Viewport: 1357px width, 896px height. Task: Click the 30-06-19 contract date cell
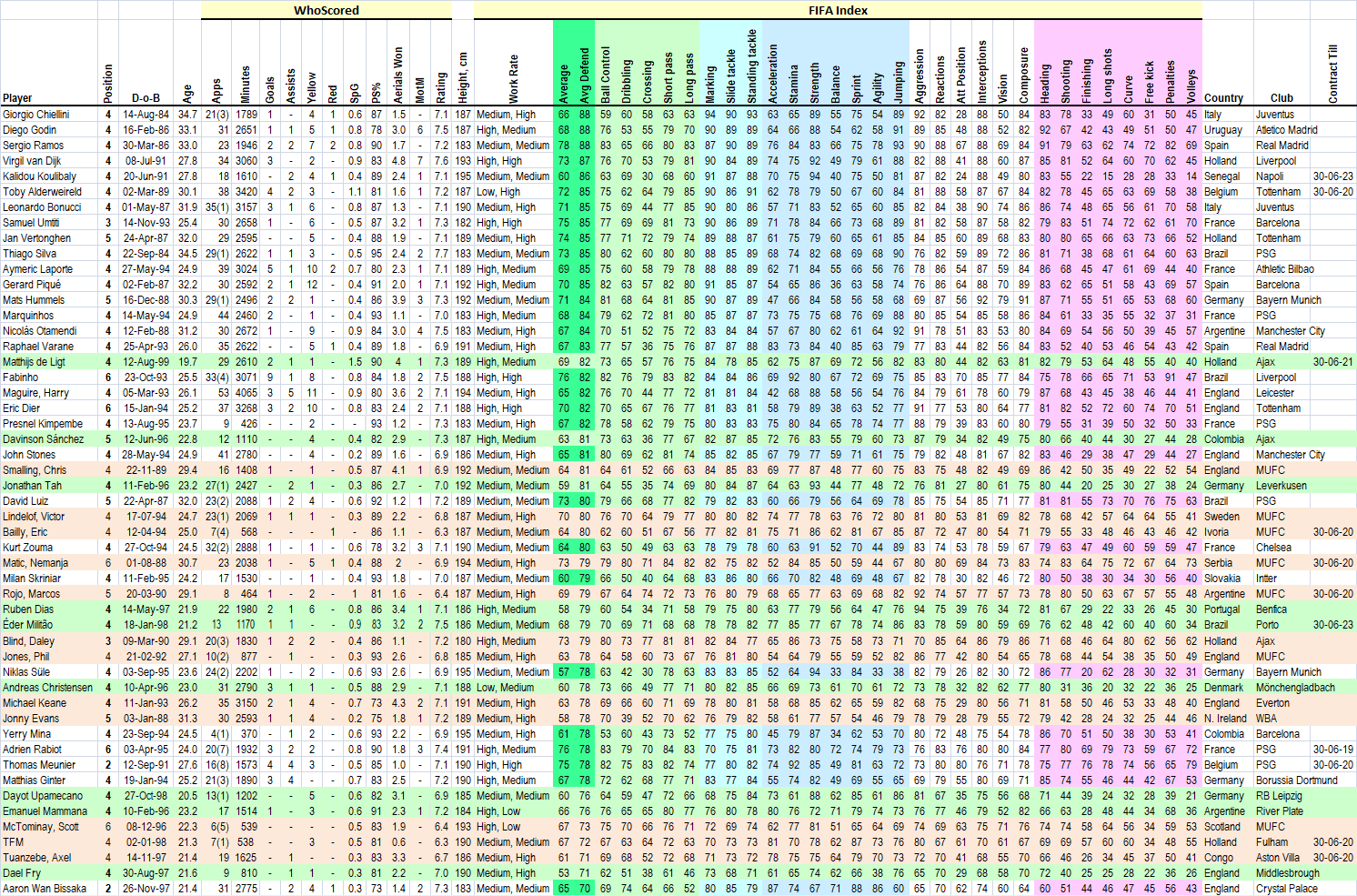1333,750
